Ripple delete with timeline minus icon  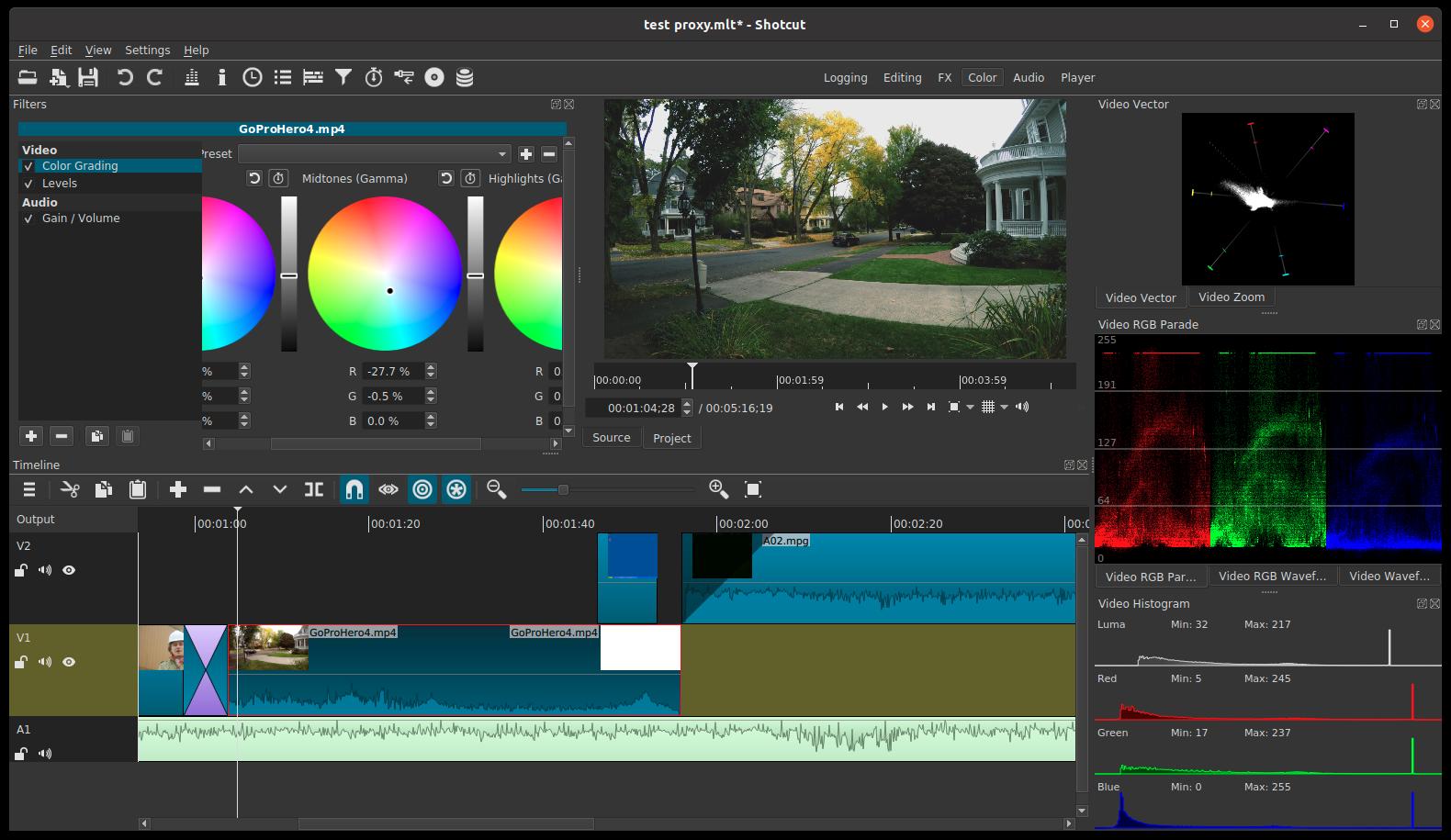[212, 489]
